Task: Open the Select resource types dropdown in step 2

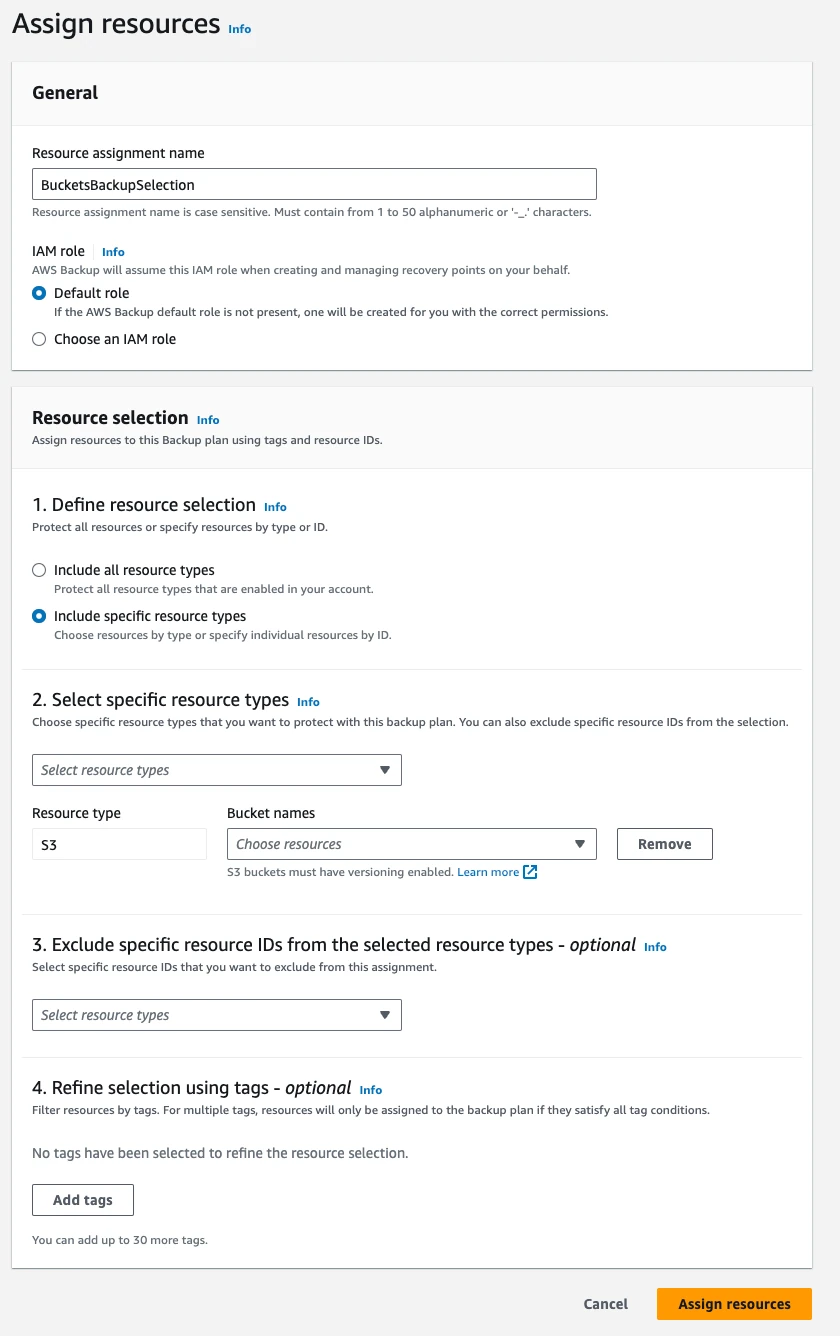Action: pos(216,770)
